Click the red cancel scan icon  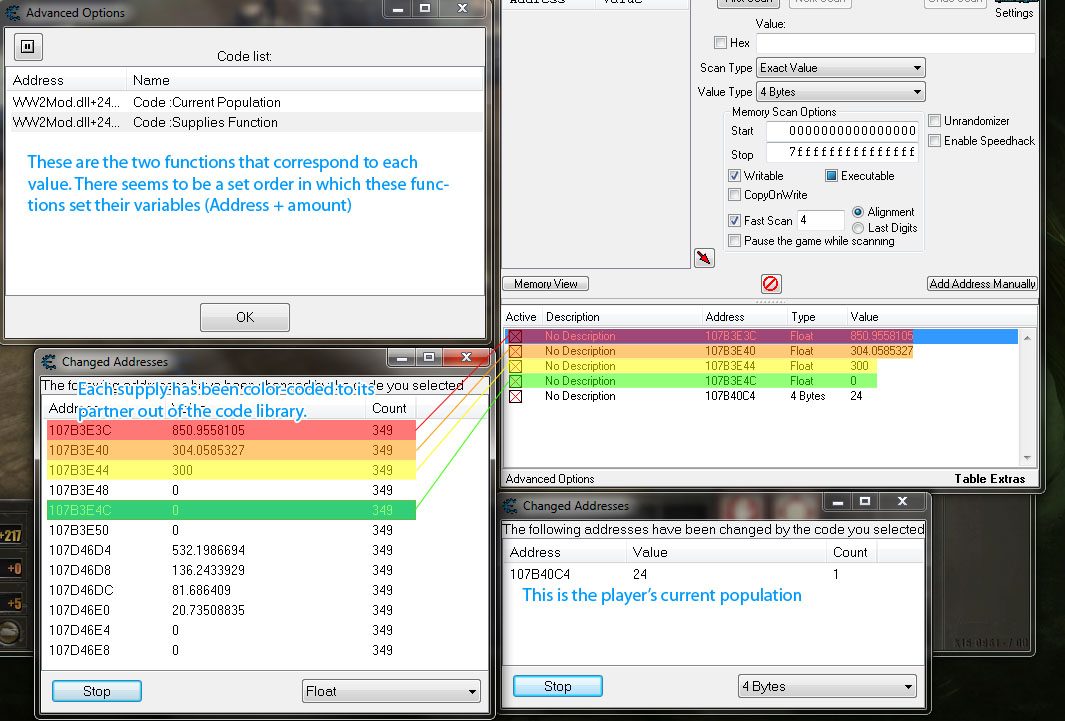tap(770, 283)
